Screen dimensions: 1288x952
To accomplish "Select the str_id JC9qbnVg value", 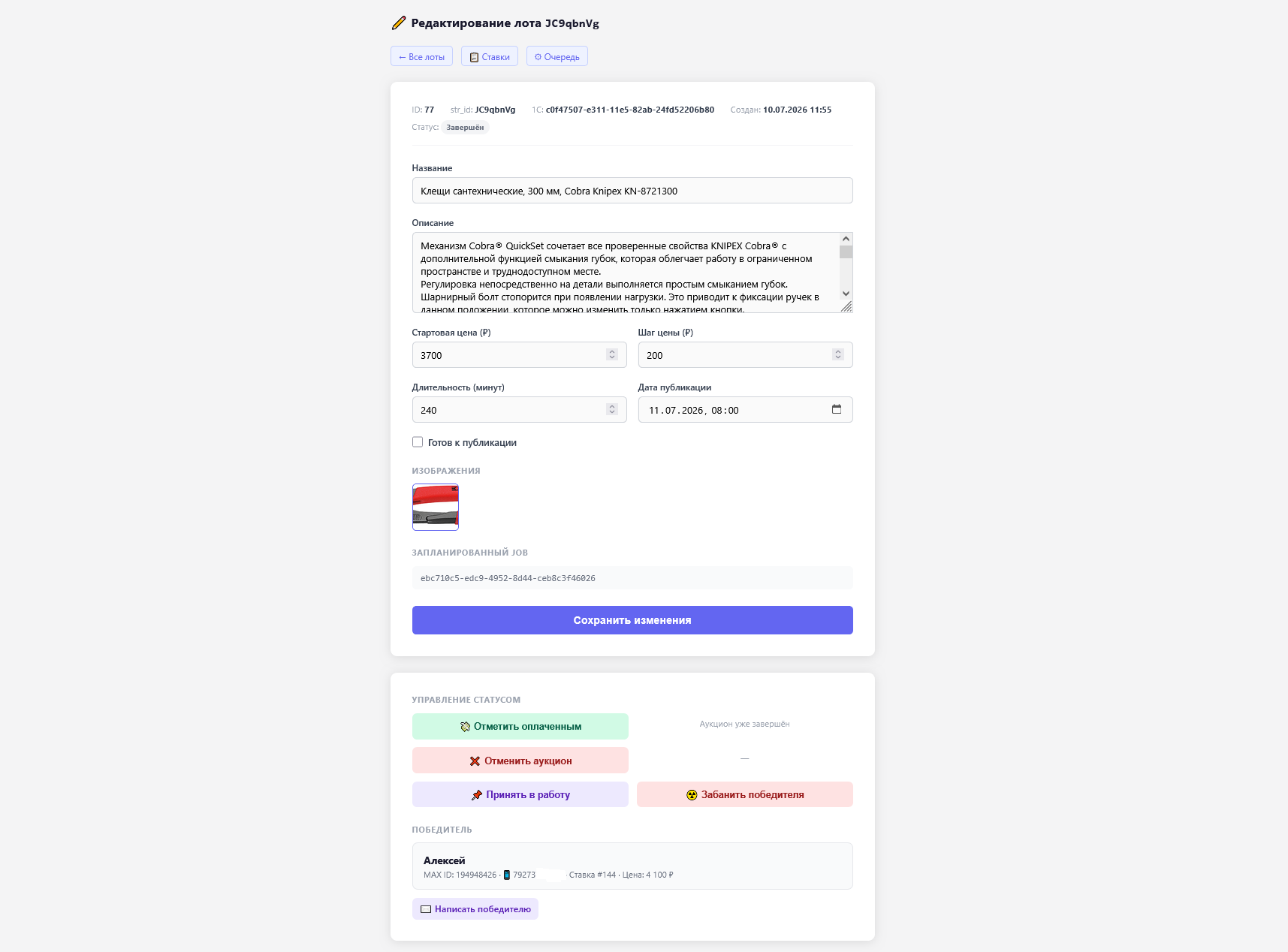I will click(496, 110).
